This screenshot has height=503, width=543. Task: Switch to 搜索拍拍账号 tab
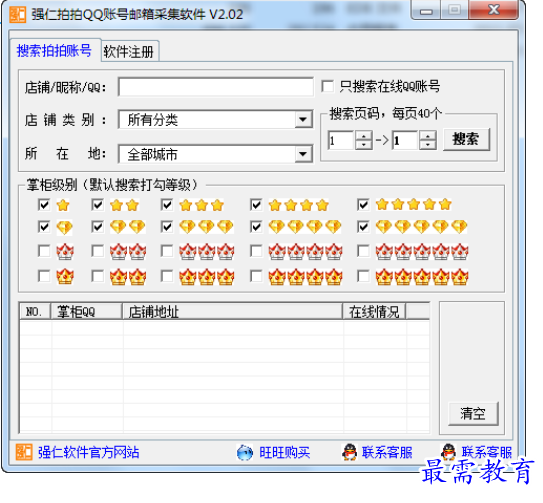(54, 51)
